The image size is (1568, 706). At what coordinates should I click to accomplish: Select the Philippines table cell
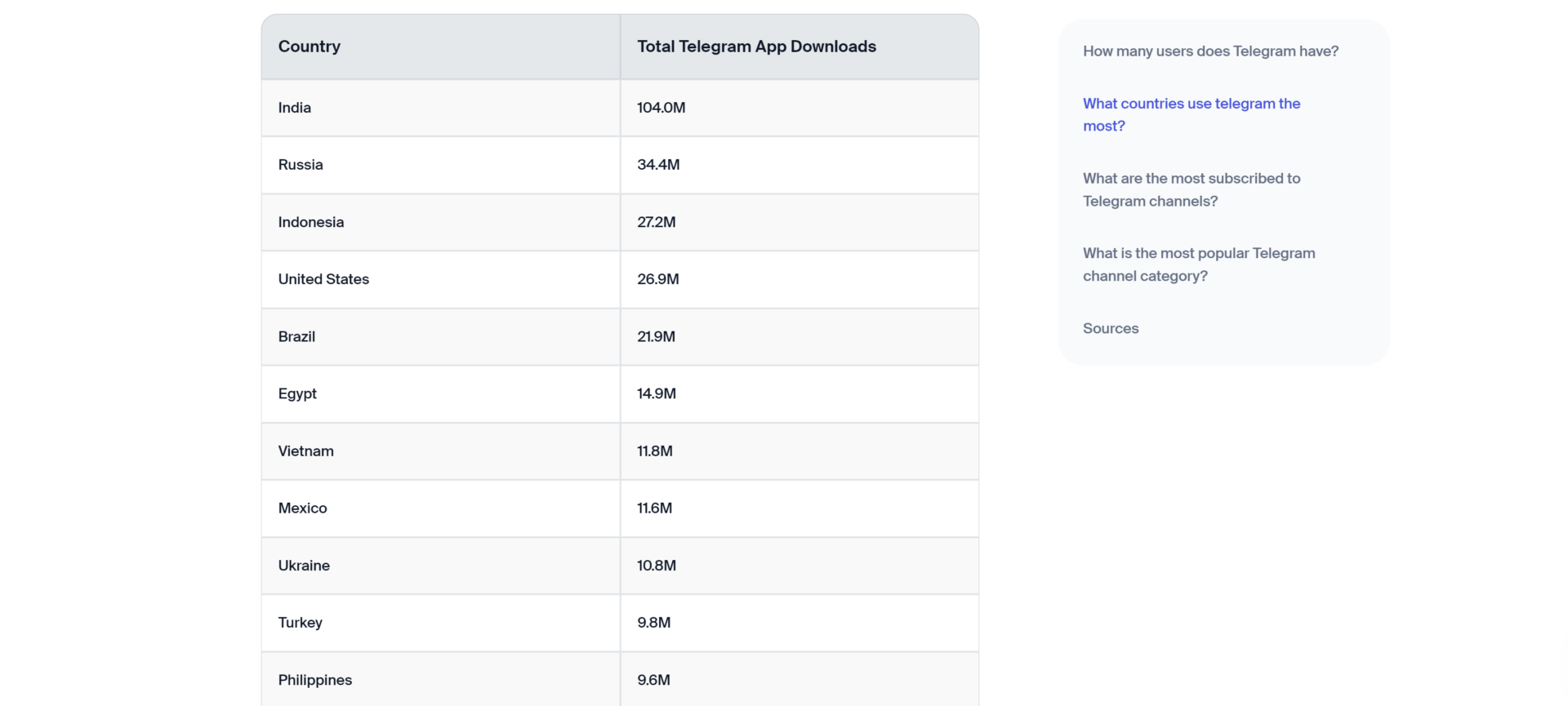(315, 680)
